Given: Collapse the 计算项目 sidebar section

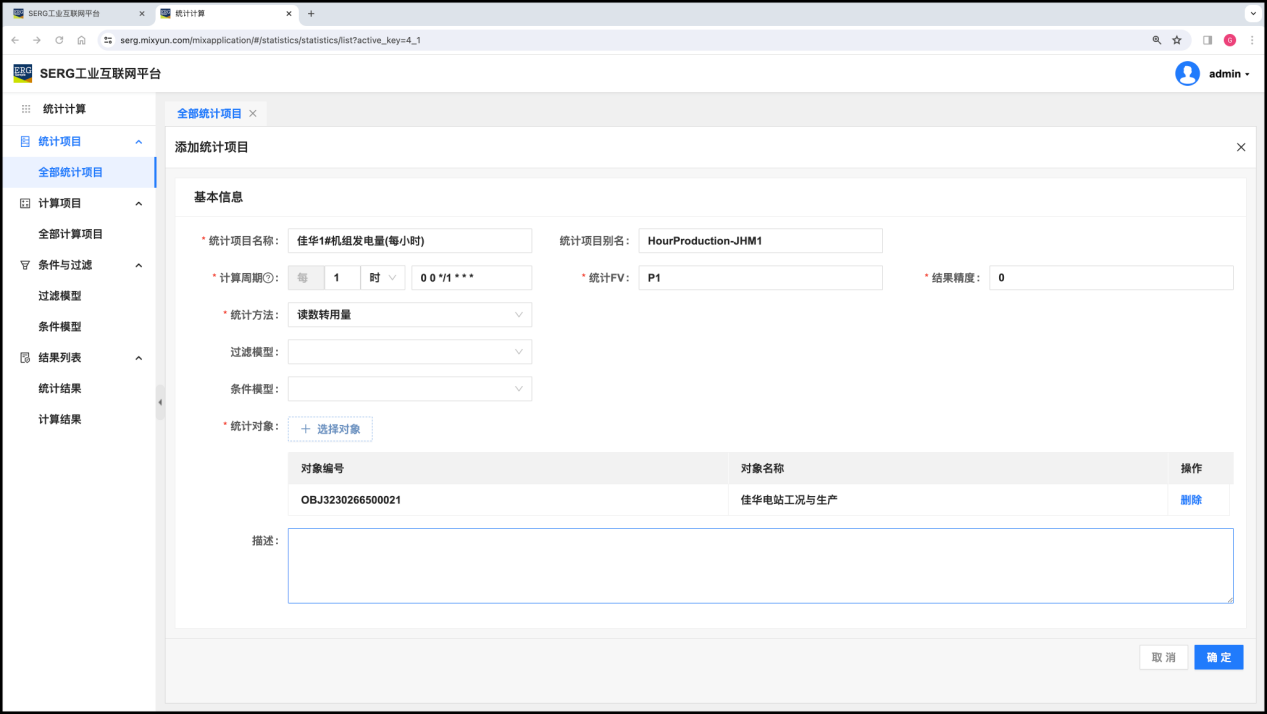Looking at the screenshot, I should click(139, 203).
